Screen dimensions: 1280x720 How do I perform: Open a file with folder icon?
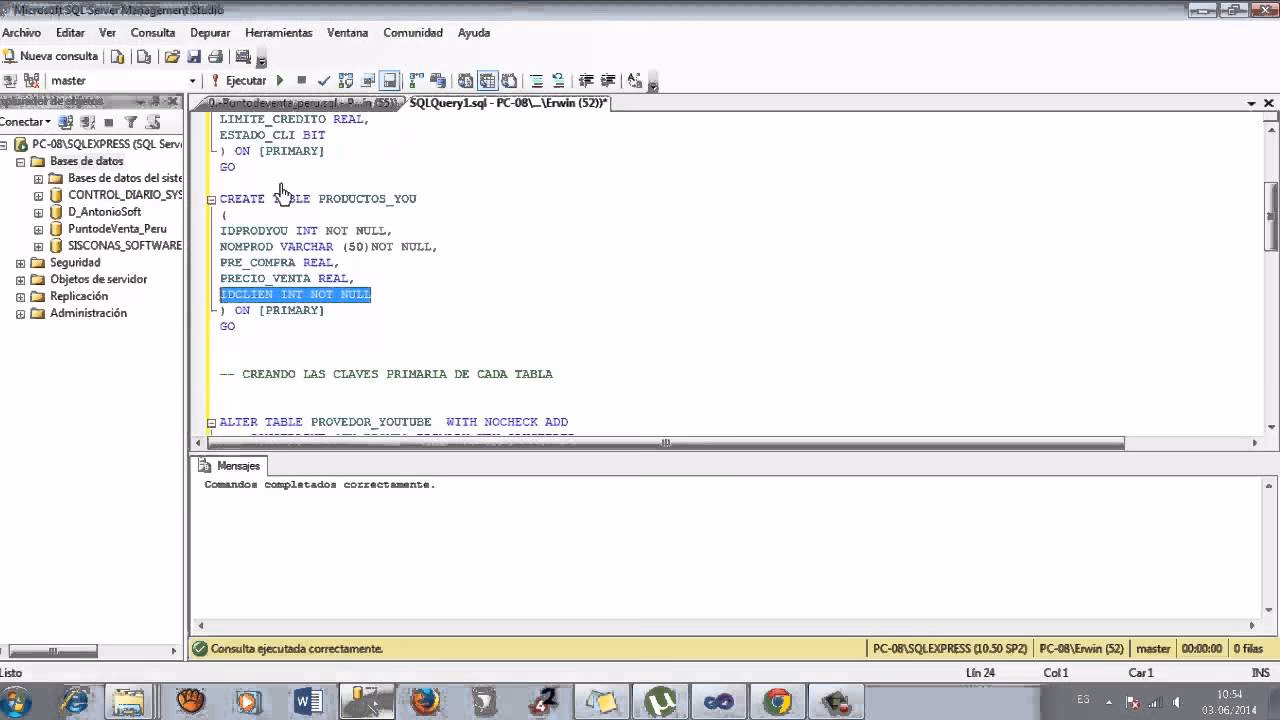coord(172,57)
